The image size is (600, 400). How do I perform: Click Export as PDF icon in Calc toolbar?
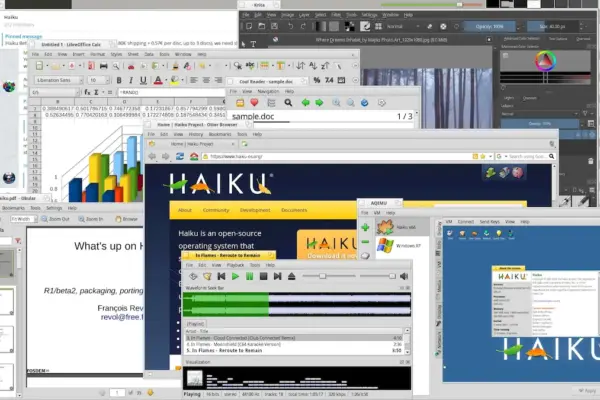point(91,66)
